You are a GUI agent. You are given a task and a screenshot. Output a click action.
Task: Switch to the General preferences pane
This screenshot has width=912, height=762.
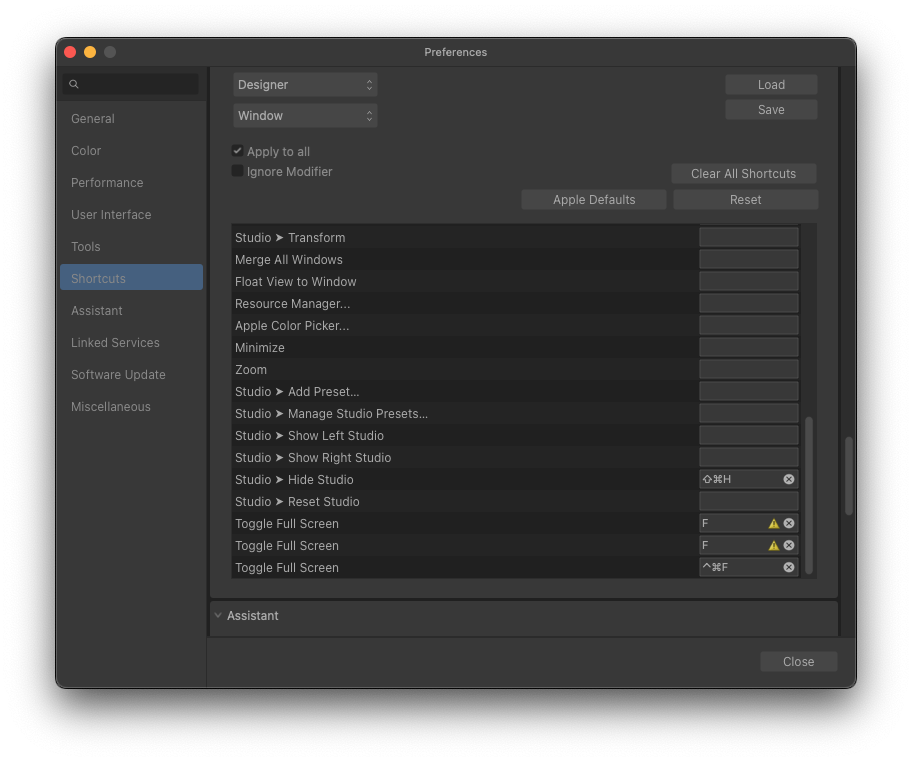click(x=92, y=118)
